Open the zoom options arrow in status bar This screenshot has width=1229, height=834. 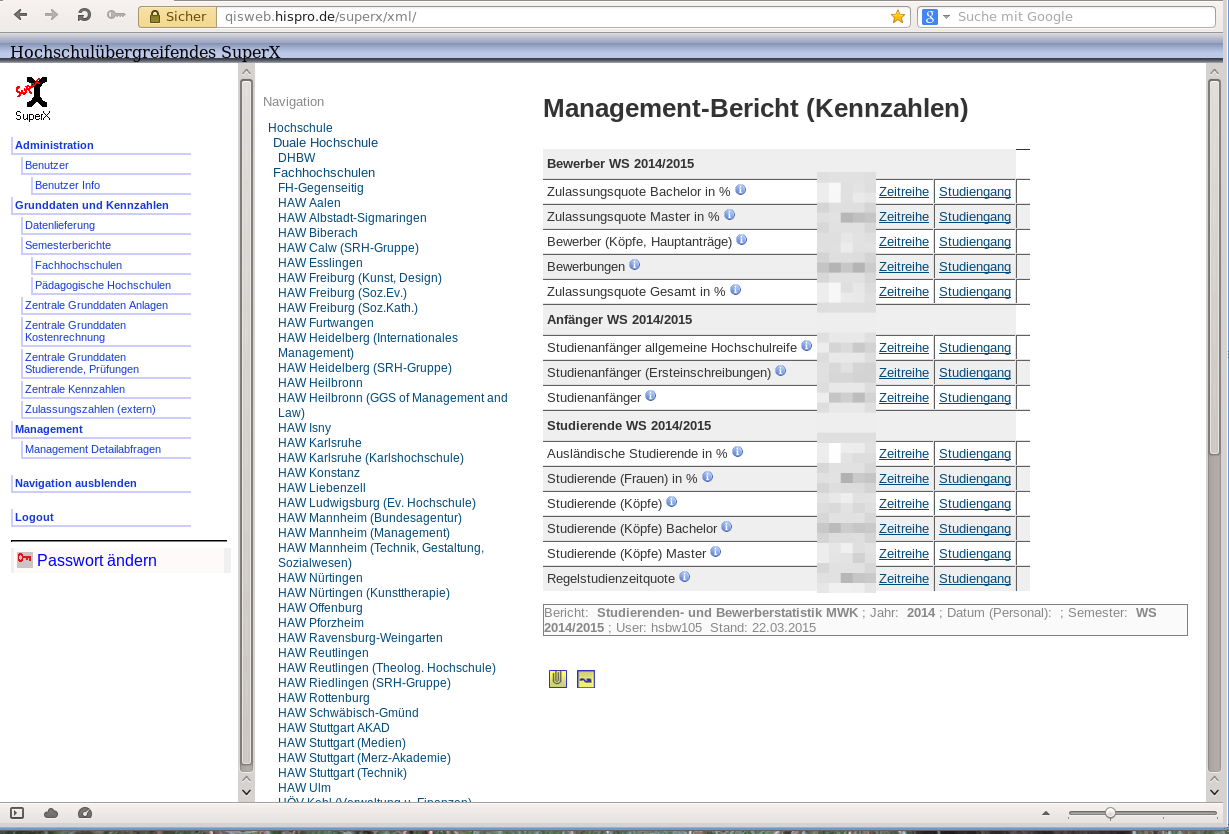click(x=1046, y=813)
